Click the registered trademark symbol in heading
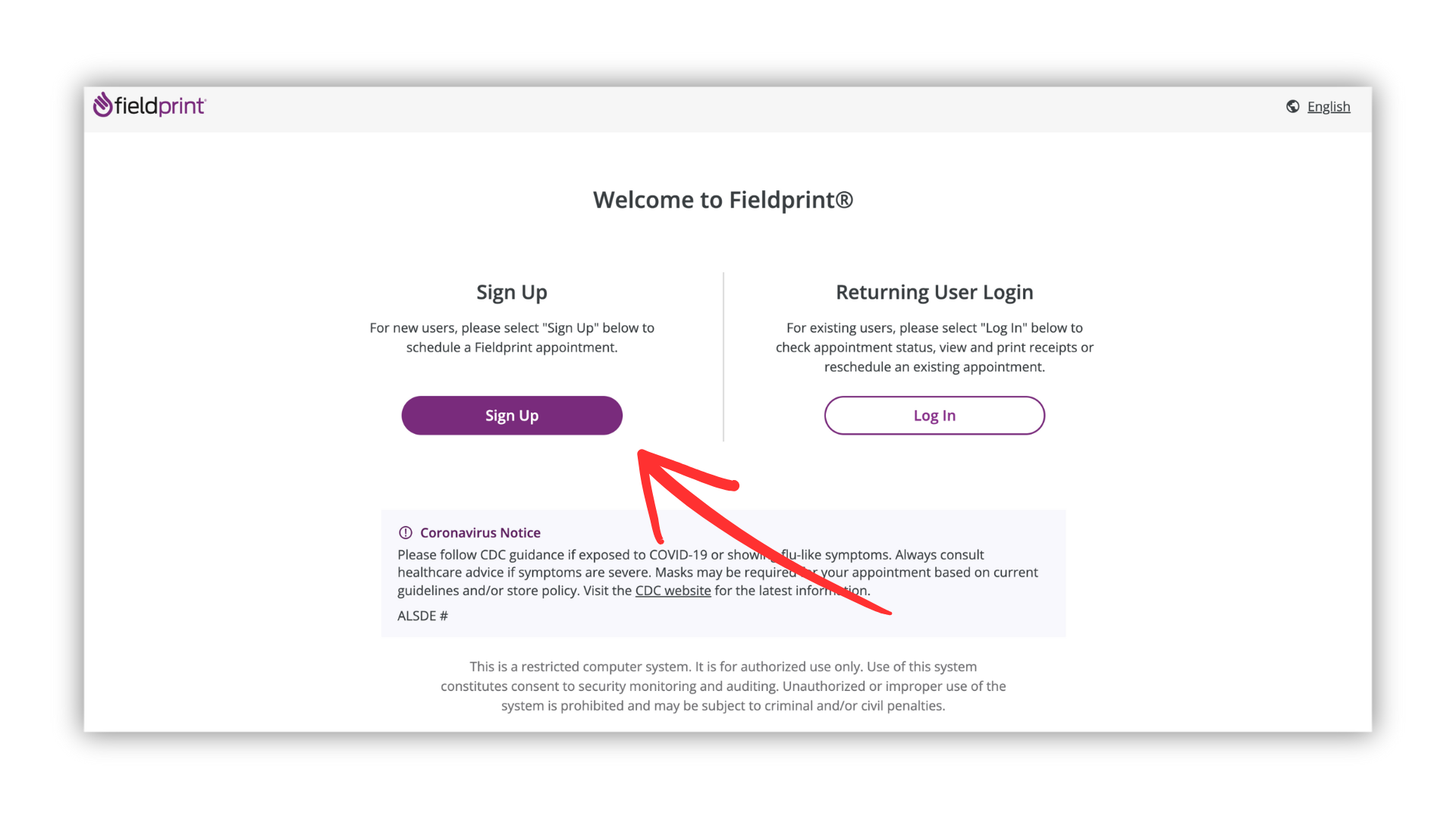 (x=845, y=199)
